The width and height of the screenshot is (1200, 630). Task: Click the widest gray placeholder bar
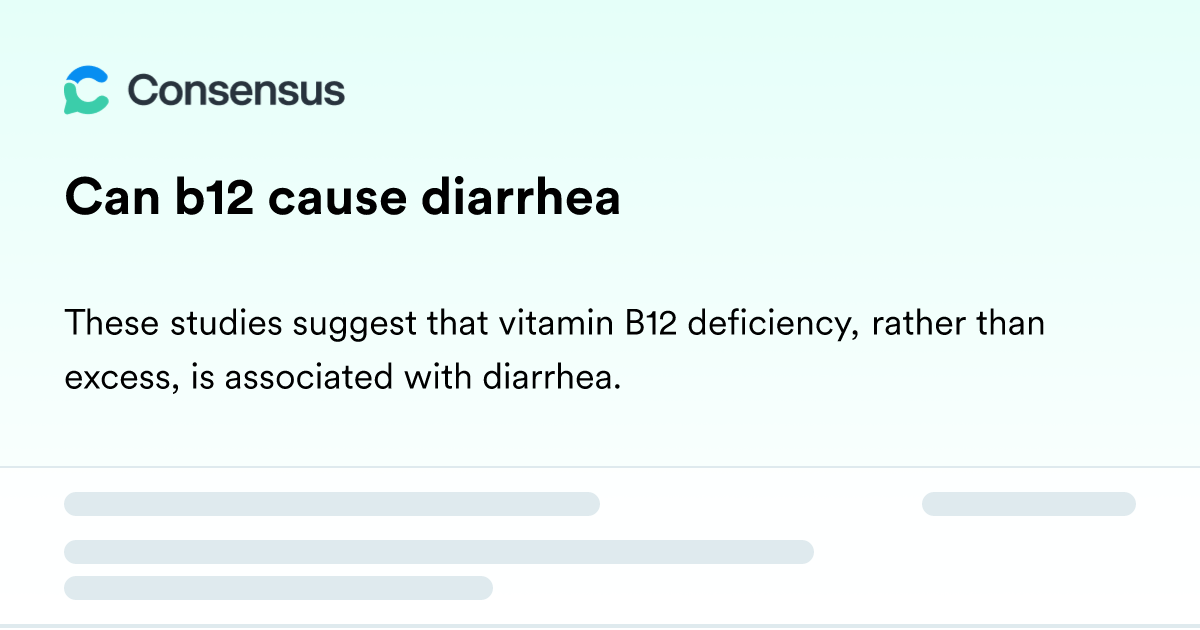439,552
